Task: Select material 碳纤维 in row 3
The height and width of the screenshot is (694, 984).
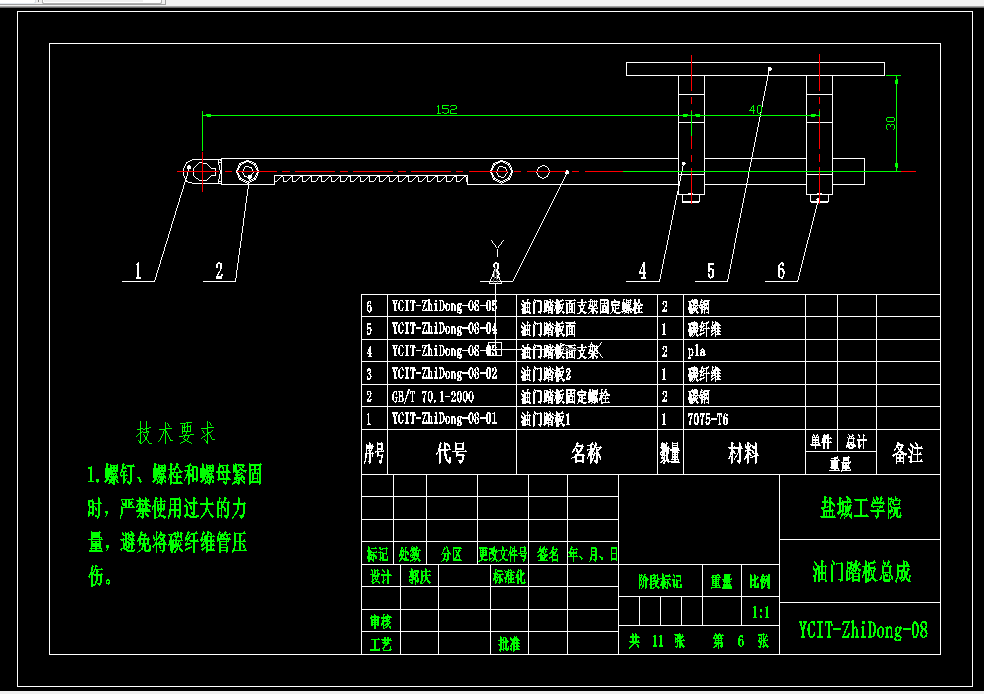Action: 704,374
